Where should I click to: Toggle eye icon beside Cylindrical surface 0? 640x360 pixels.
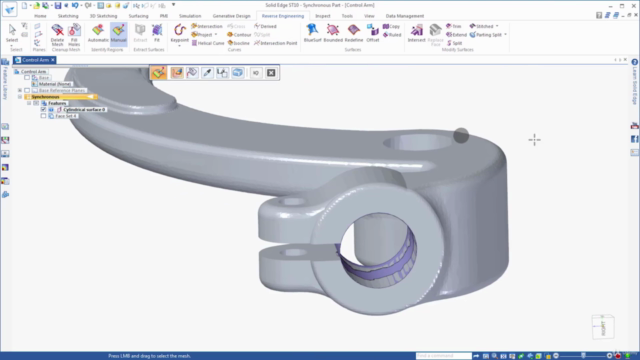click(x=51, y=109)
